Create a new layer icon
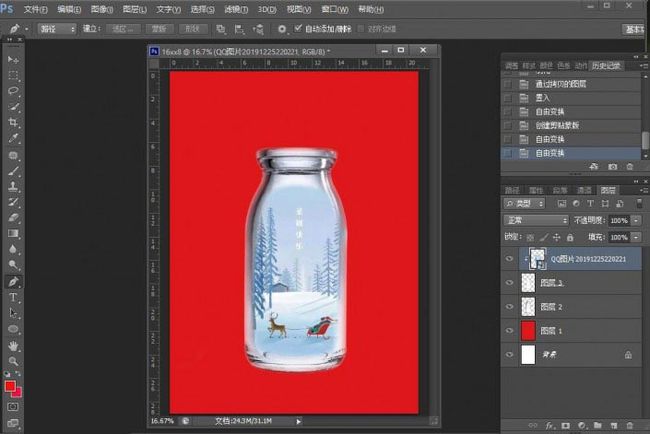This screenshot has width=650, height=434. point(614,425)
